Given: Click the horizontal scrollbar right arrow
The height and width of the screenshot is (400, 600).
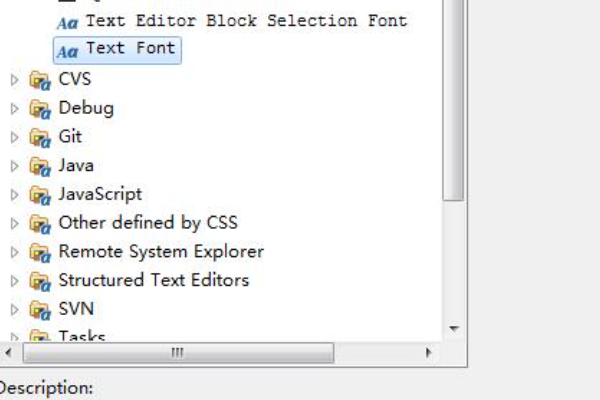Looking at the screenshot, I should coord(428,353).
